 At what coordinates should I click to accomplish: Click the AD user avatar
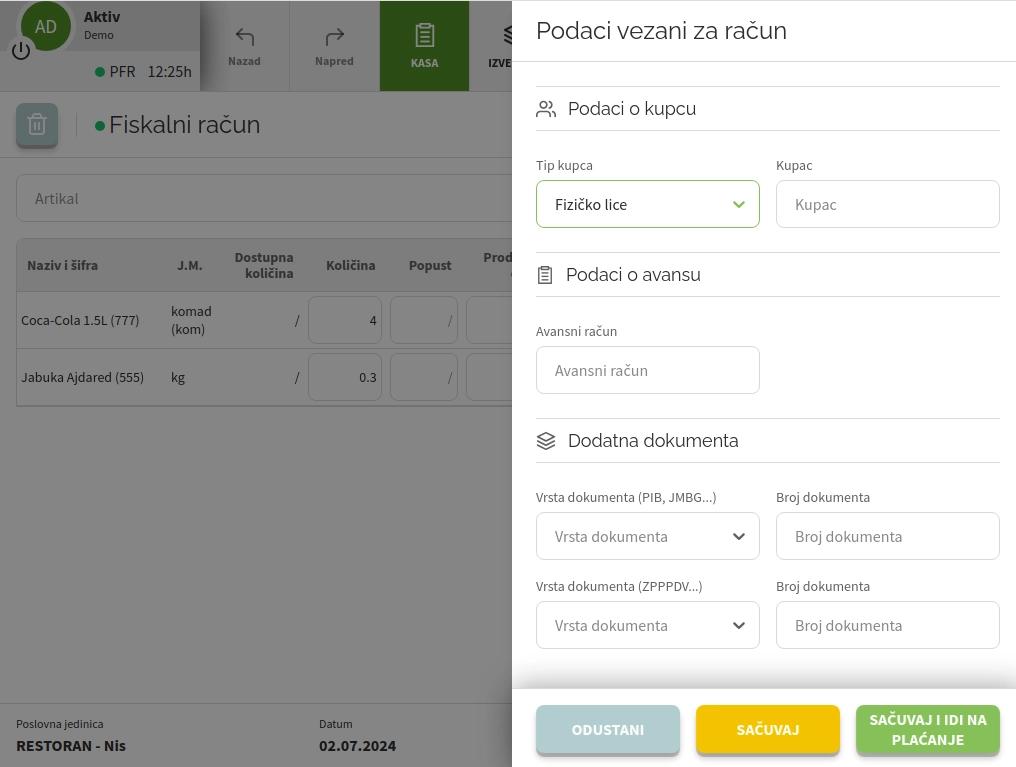(x=47, y=27)
